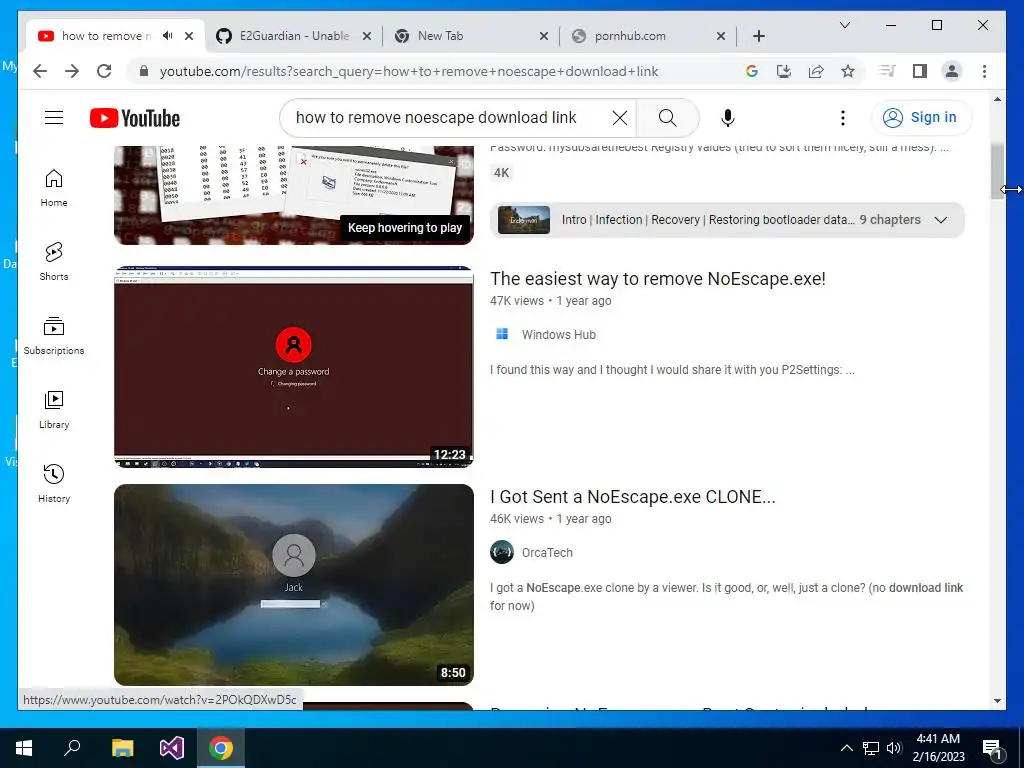Click the taskbar volume icon

point(894,748)
